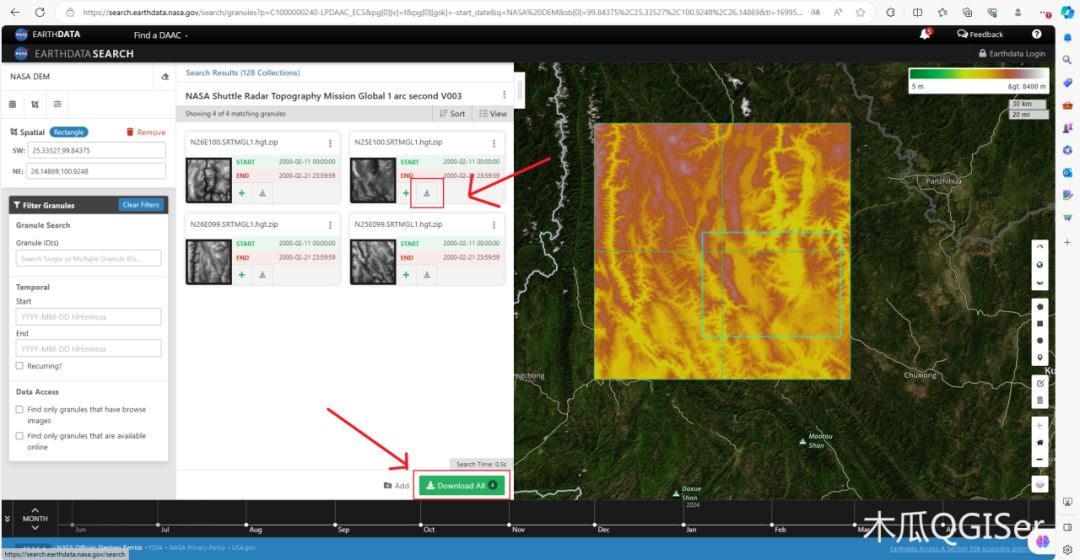Screen dimensions: 1080x560
Task: Open the help question mark icon
Action: tap(1037, 34)
